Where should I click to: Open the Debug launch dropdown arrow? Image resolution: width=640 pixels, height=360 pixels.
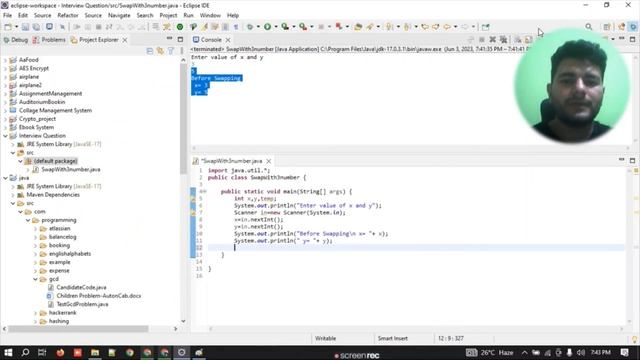(258, 27)
